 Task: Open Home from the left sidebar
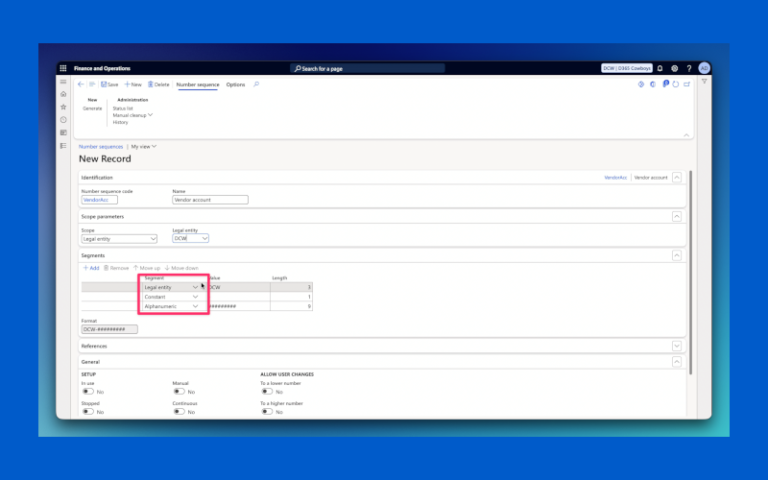[63, 94]
